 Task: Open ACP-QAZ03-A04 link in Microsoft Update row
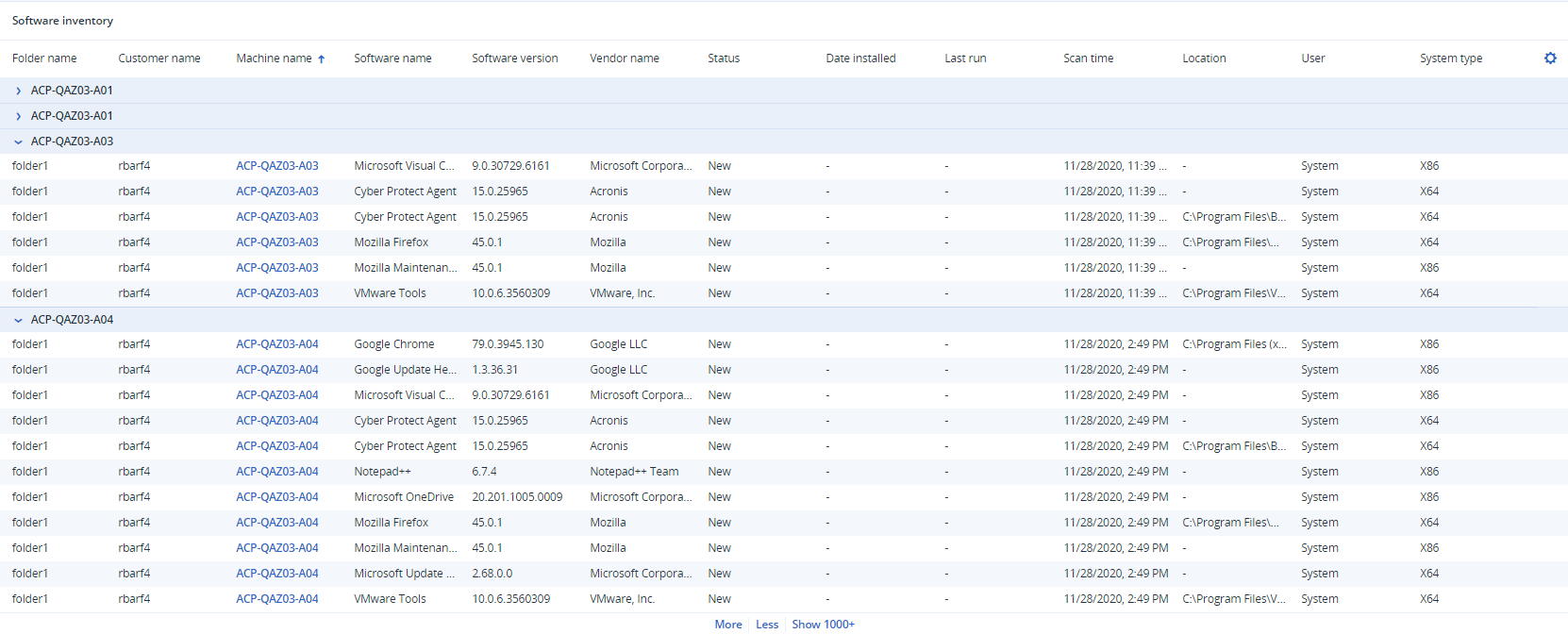[277, 574]
